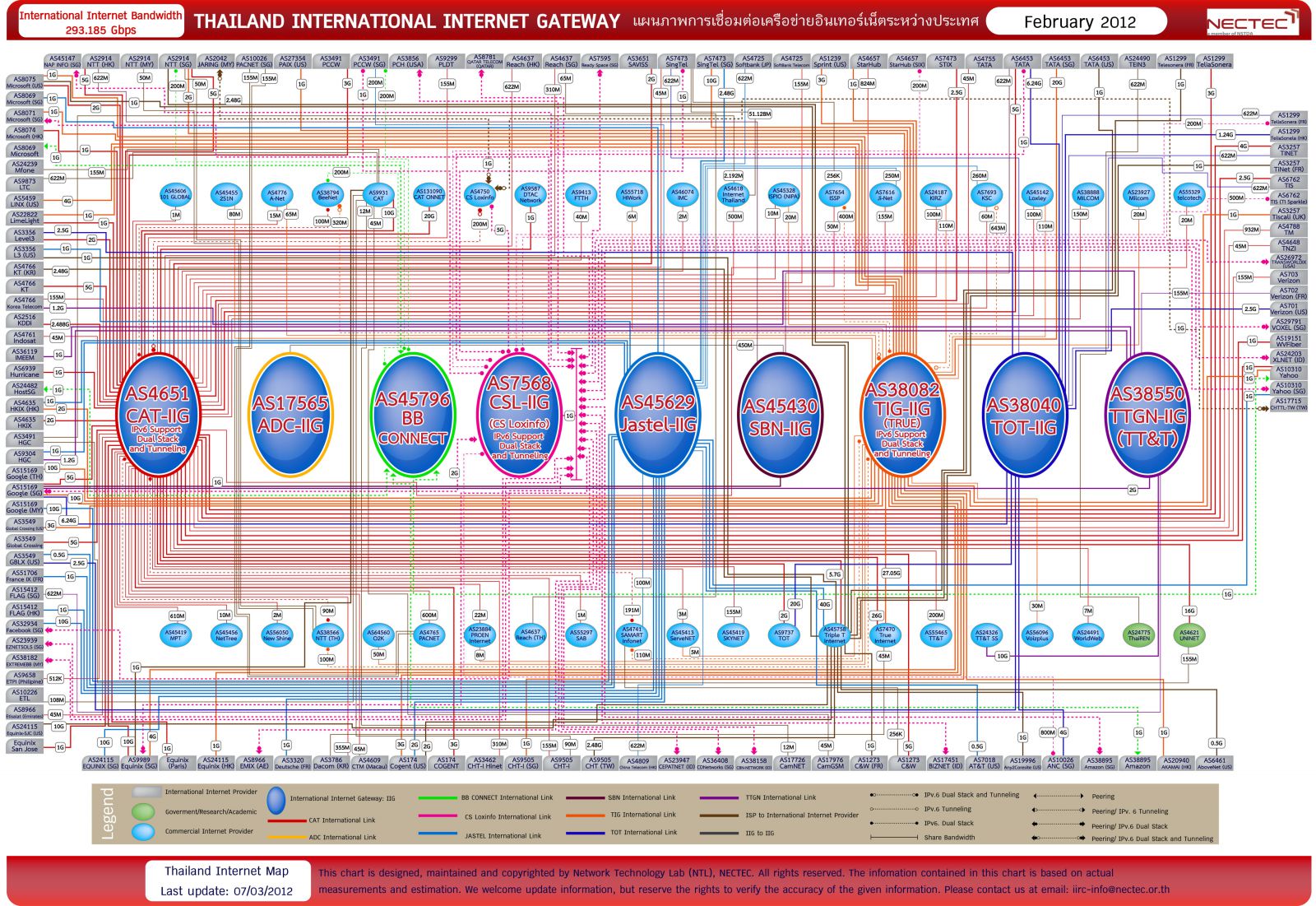Select the AS55329 telcotech ISP node
Viewport: 1316px width, 906px height.
[1189, 195]
